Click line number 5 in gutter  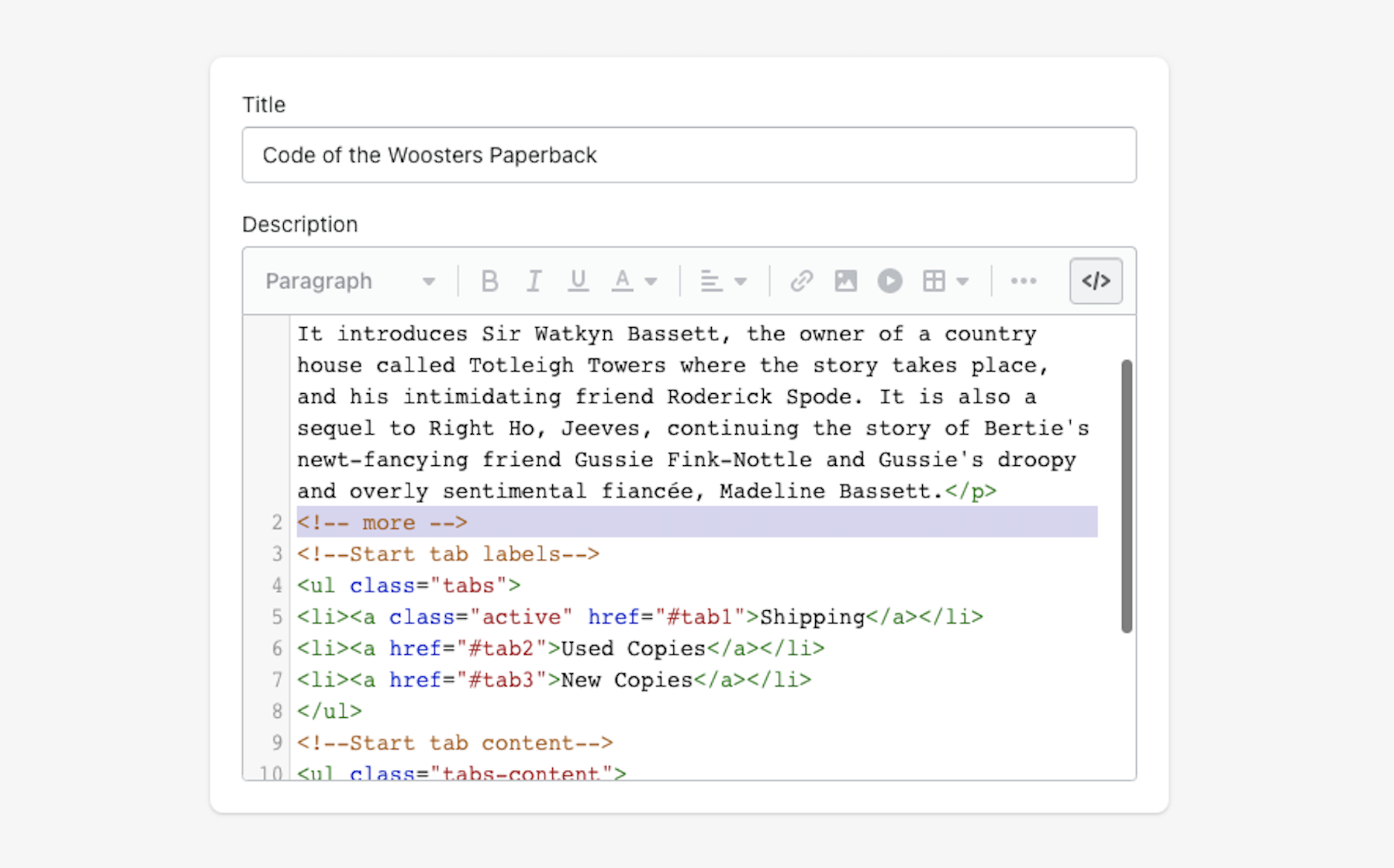276,617
